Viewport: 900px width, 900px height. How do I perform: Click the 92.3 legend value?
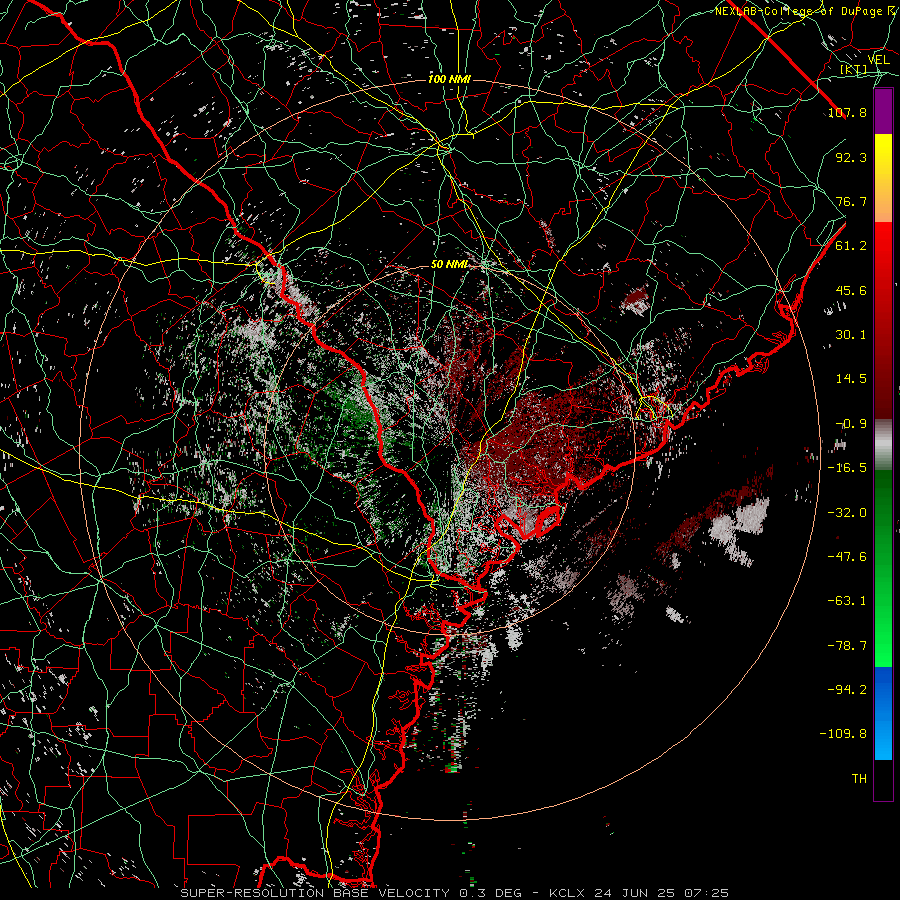pos(851,157)
